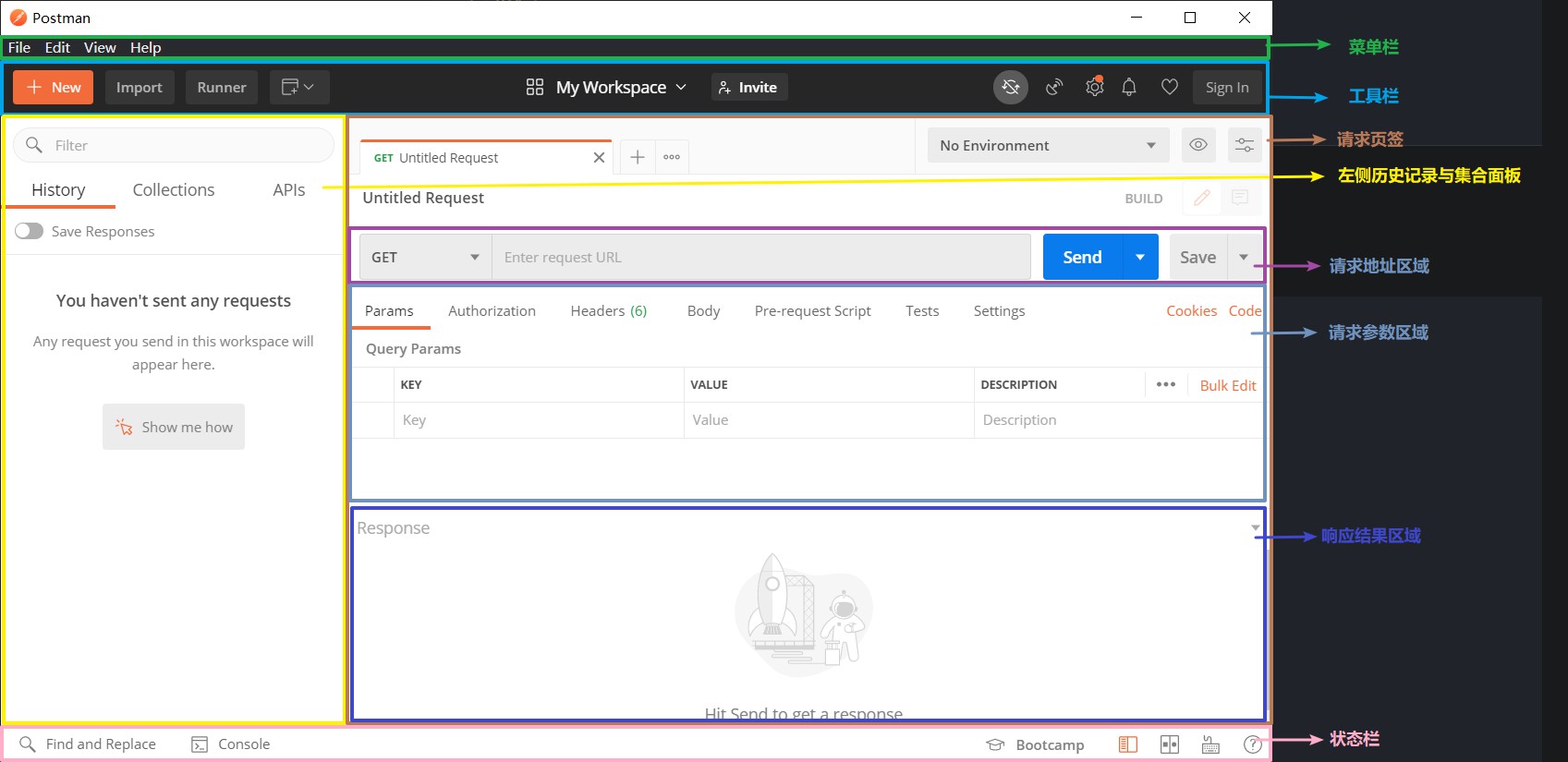
Task: Open the new window dropdown icon
Action: (x=298, y=87)
